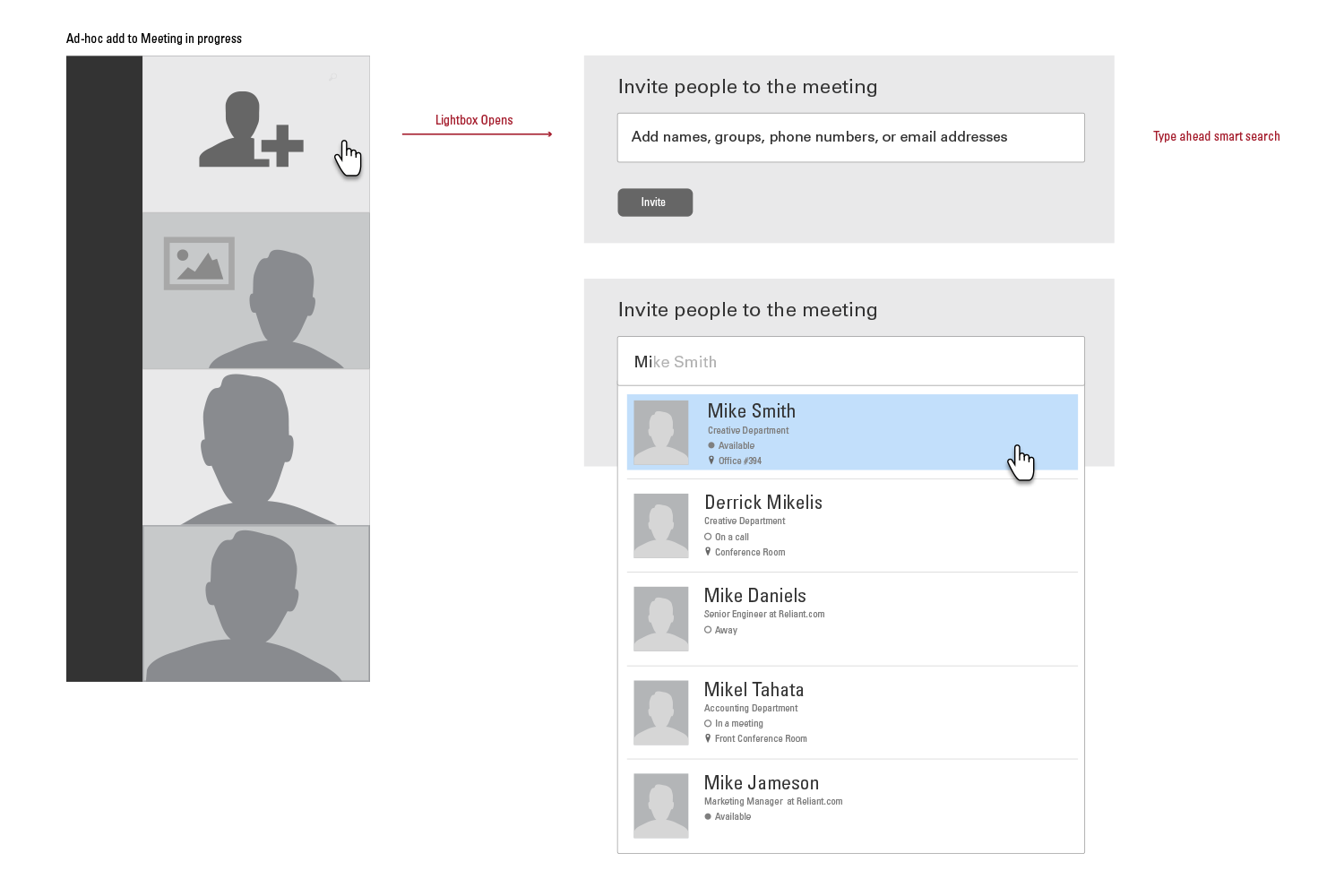1344x896 pixels.
Task: Click Mikel Tahata's avatar thumbnail
Action: click(661, 712)
